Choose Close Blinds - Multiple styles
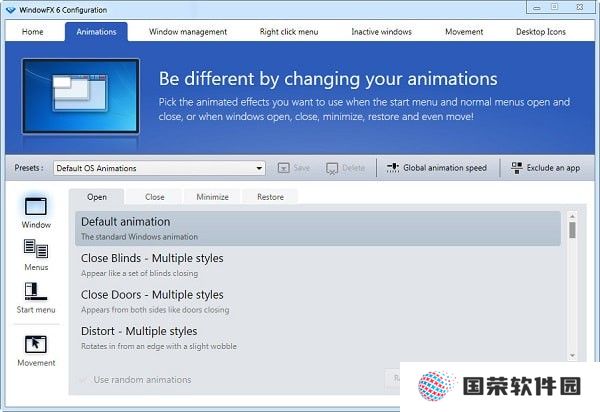The width and height of the screenshot is (600, 412). (x=152, y=258)
